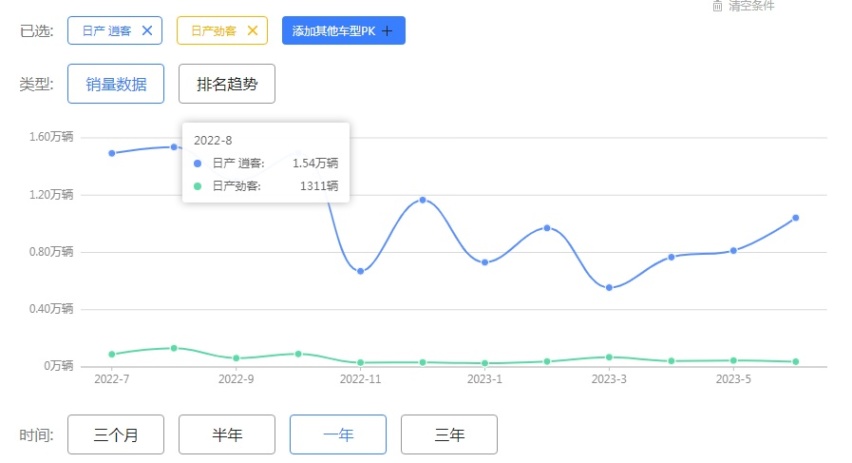This screenshot has height=463, width=852.
Task: Click the plus icon to add another model
Action: click(387, 31)
